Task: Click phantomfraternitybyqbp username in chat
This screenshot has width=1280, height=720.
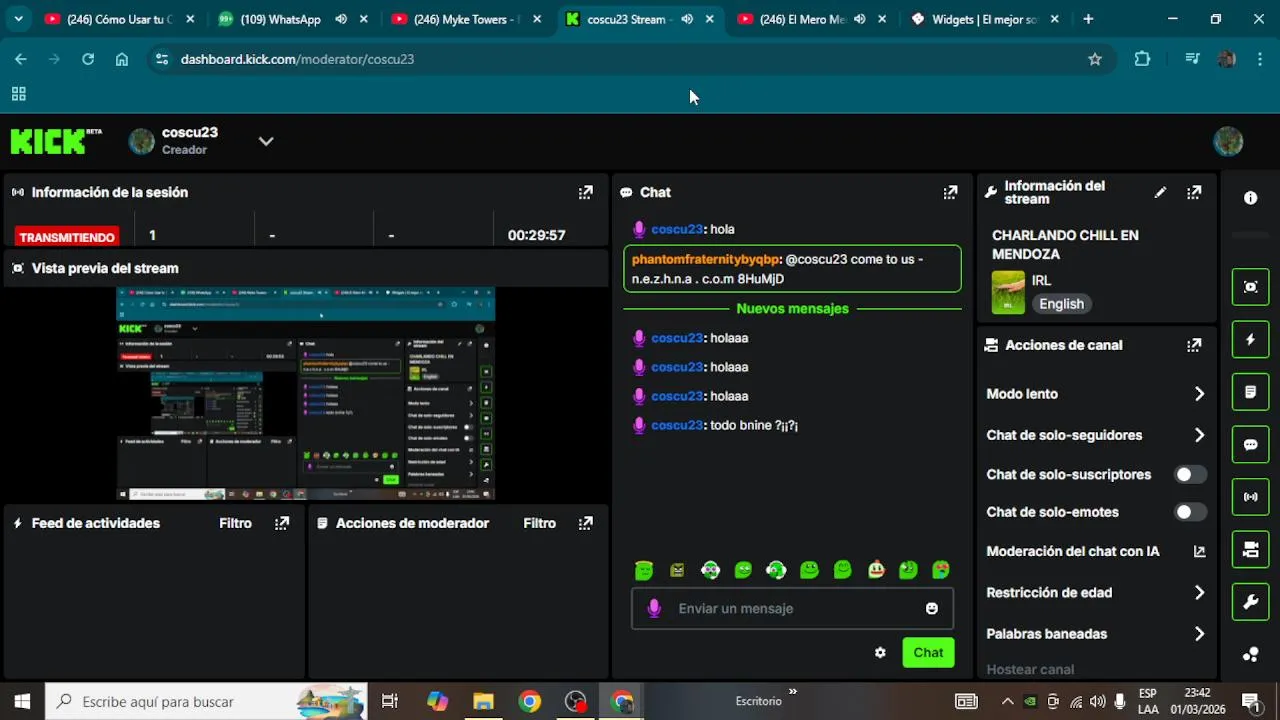Action: tap(705, 259)
